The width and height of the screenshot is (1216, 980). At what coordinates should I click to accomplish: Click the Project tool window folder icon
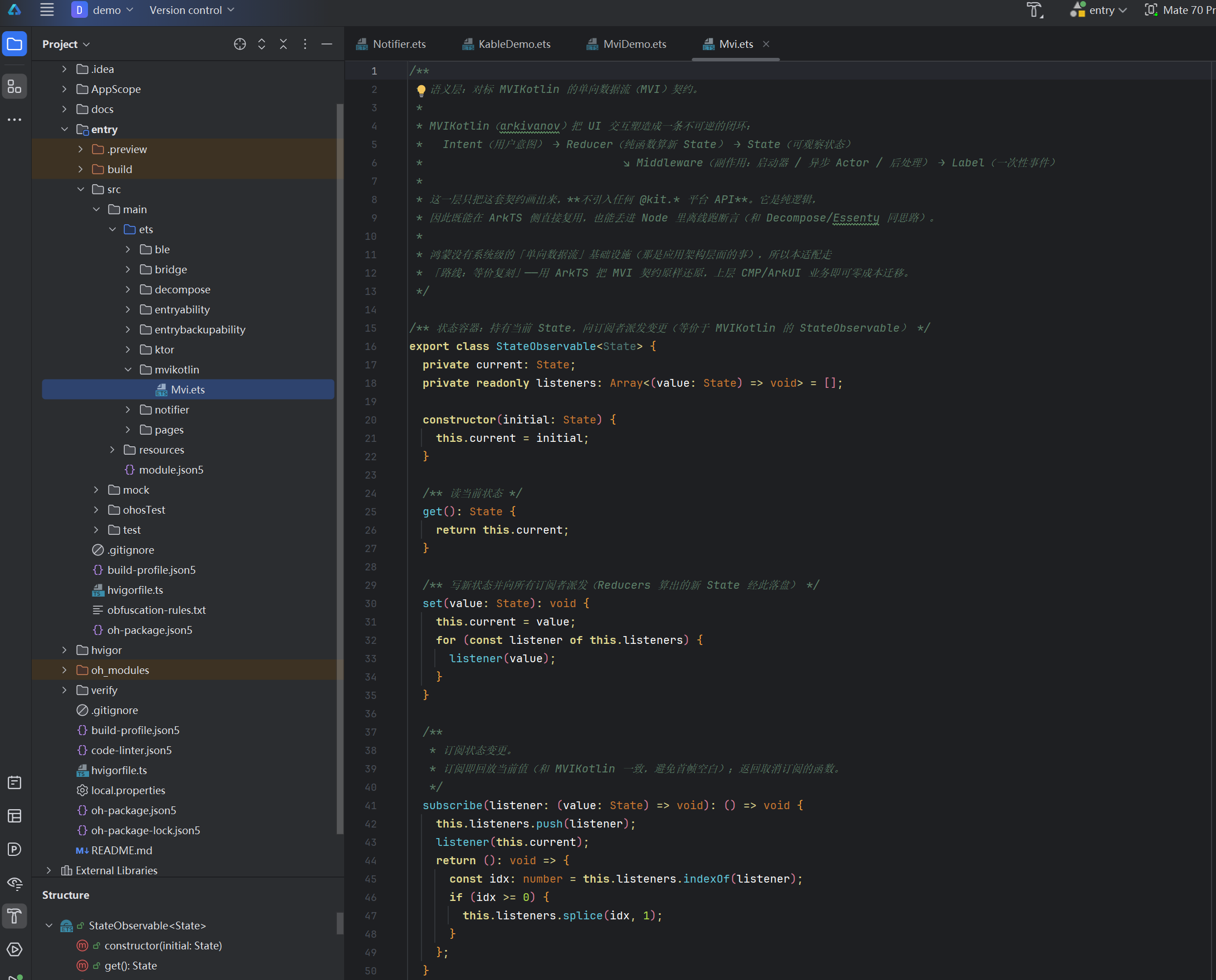pyautogui.click(x=14, y=44)
